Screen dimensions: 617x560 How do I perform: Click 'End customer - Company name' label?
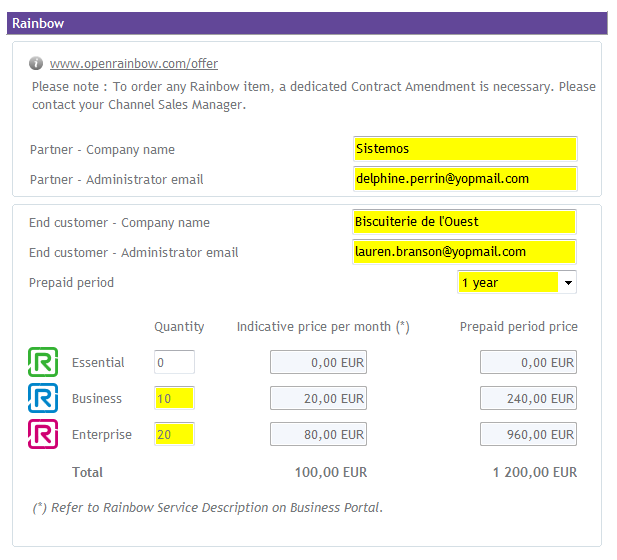pos(119,222)
